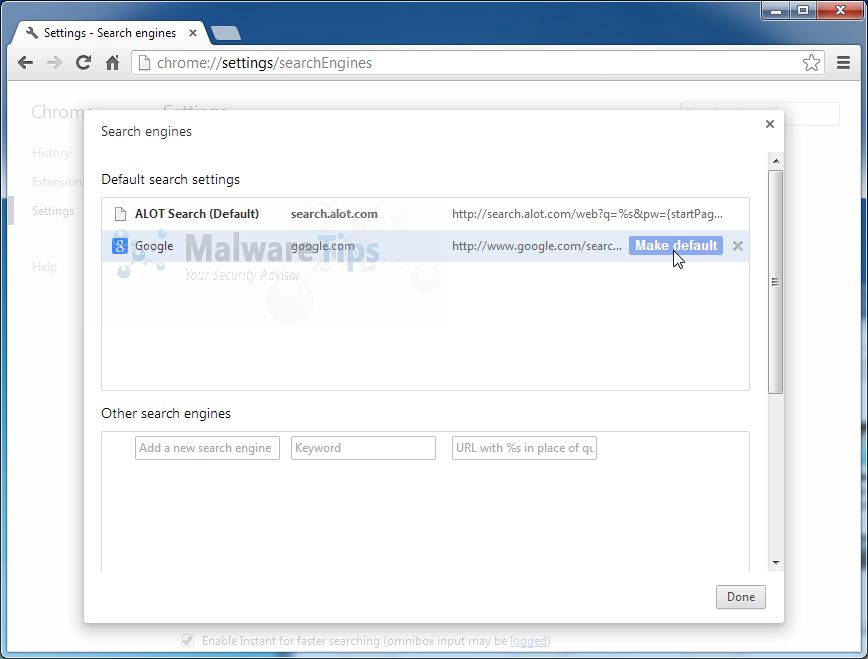Click the dialog scrollbar thumb
This screenshot has width=868, height=659.
coord(776,282)
